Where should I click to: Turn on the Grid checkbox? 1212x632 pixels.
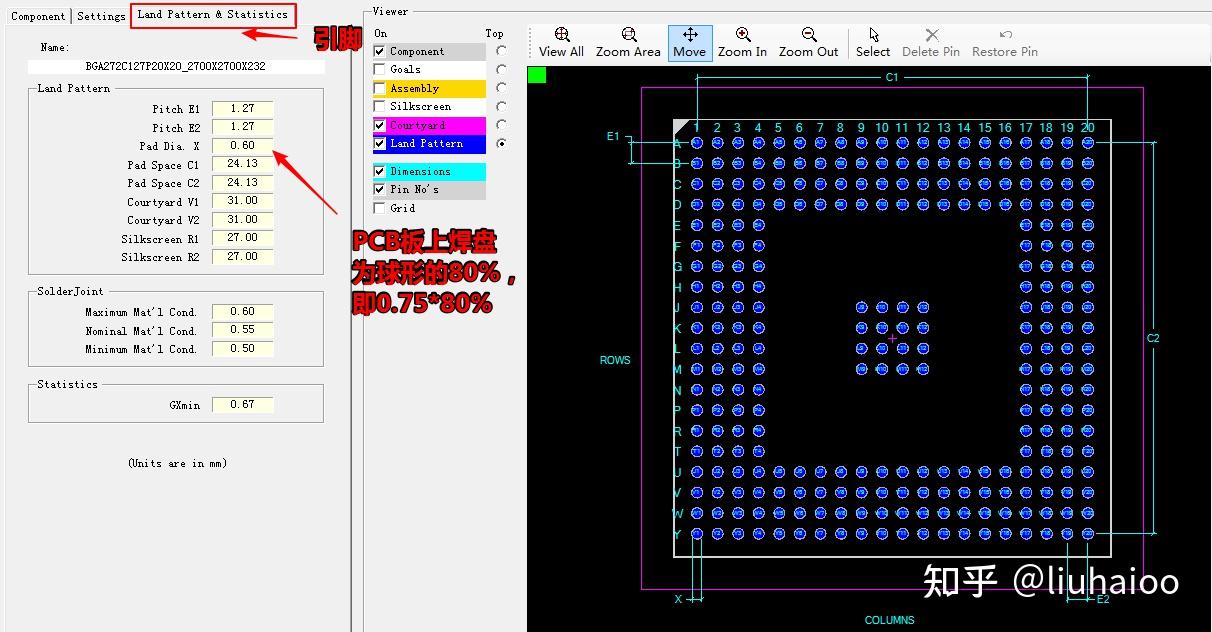[x=379, y=208]
